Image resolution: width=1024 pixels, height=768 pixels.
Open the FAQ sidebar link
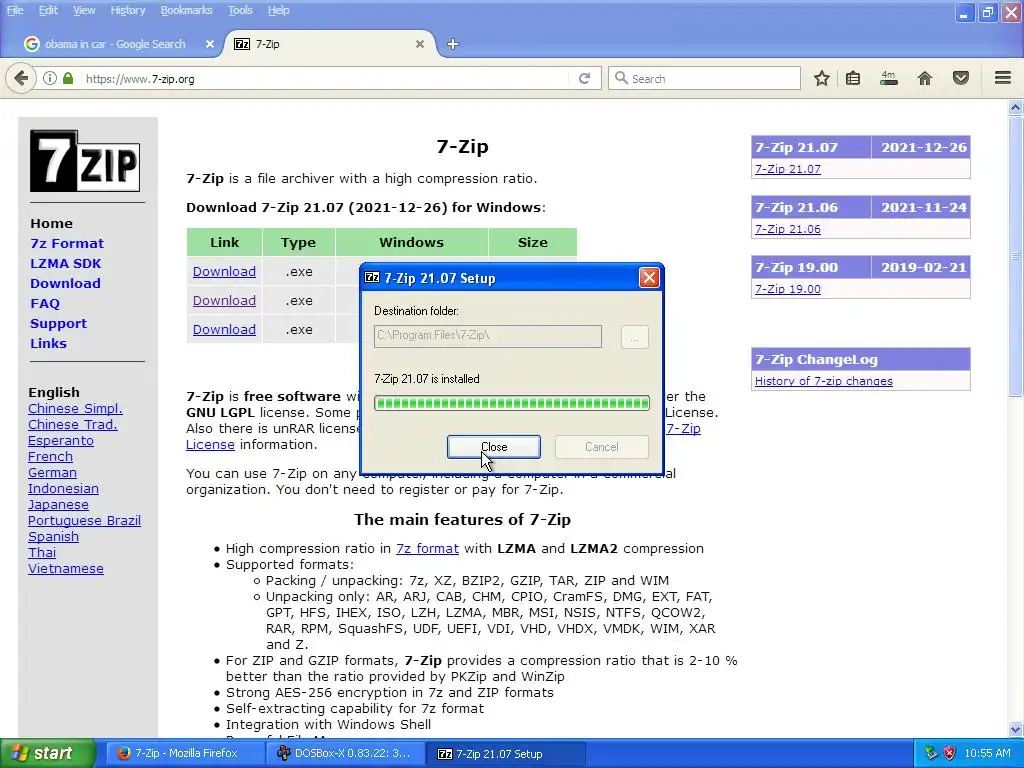(x=45, y=303)
